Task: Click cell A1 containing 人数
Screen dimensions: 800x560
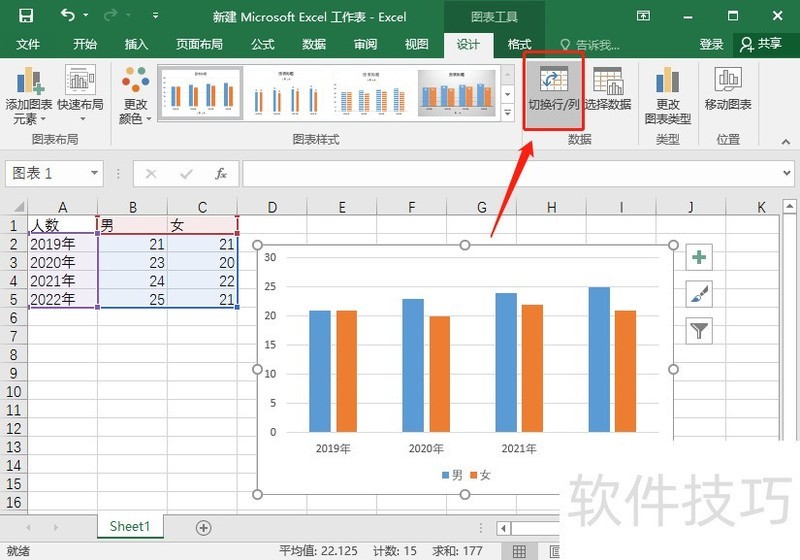Action: pyautogui.click(x=62, y=225)
